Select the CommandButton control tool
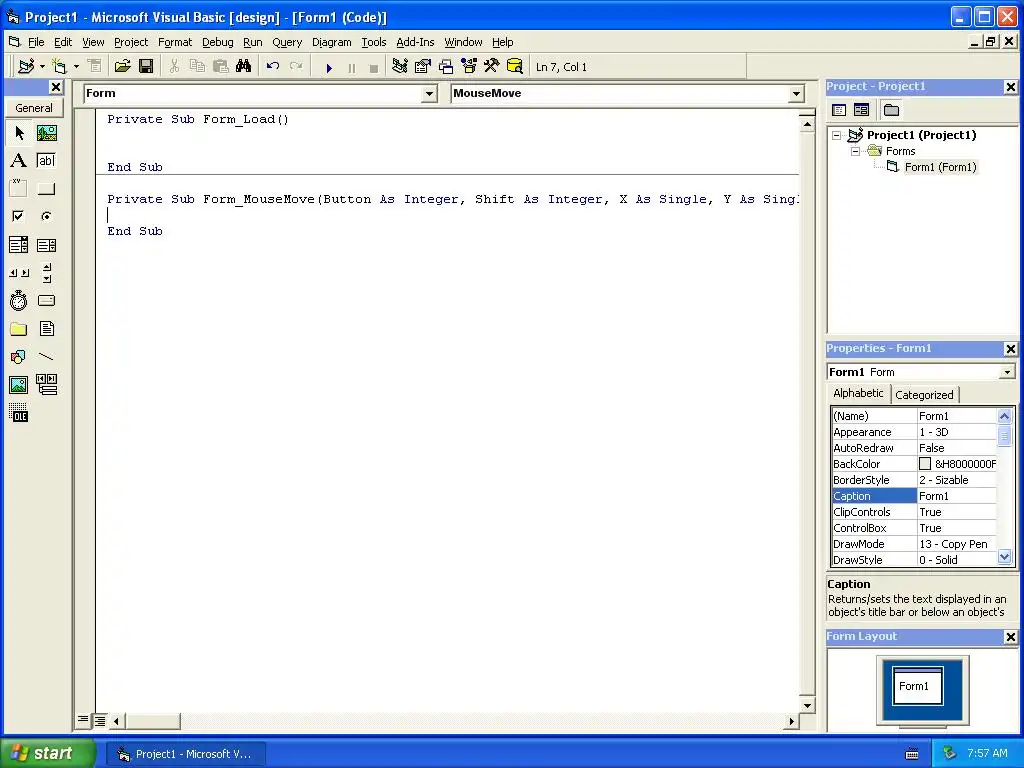 [x=46, y=189]
